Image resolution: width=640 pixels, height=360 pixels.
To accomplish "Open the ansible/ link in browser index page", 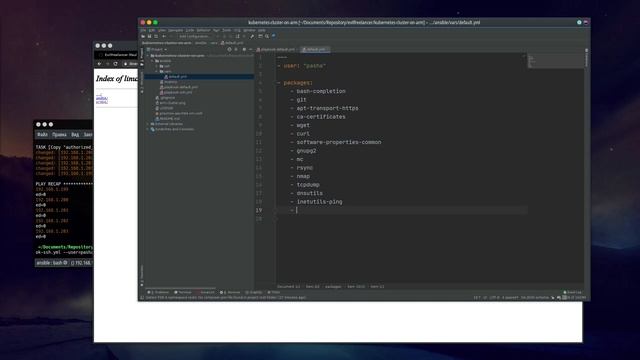I will click(102, 98).
